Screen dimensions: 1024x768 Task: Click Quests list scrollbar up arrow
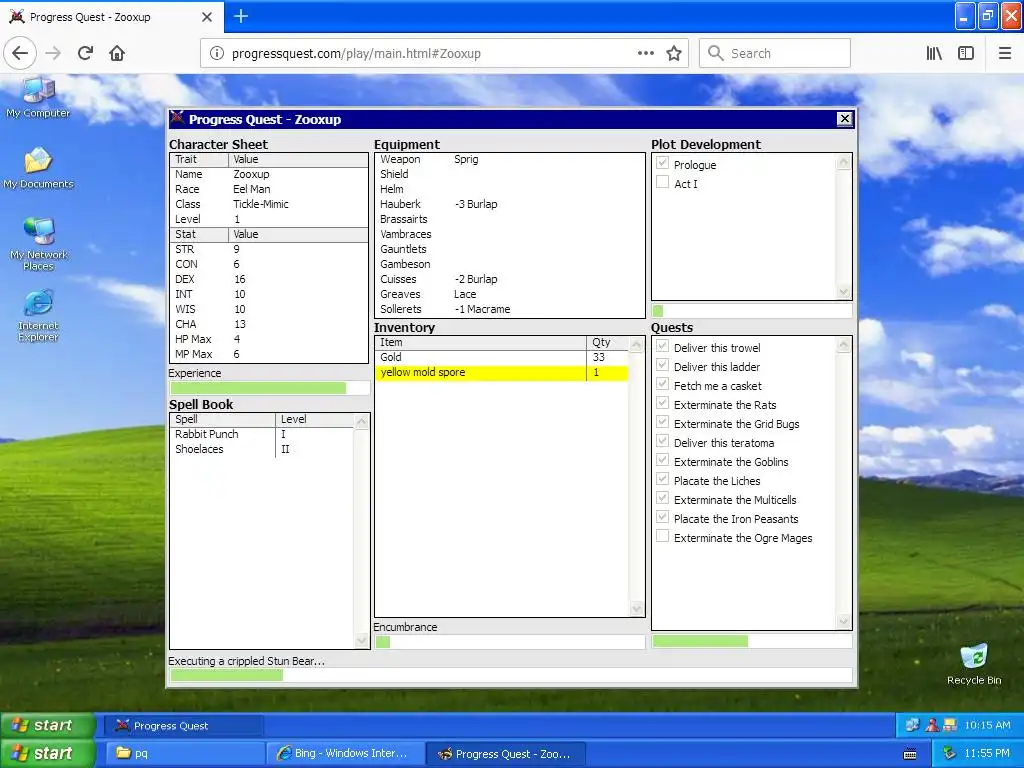pos(843,345)
